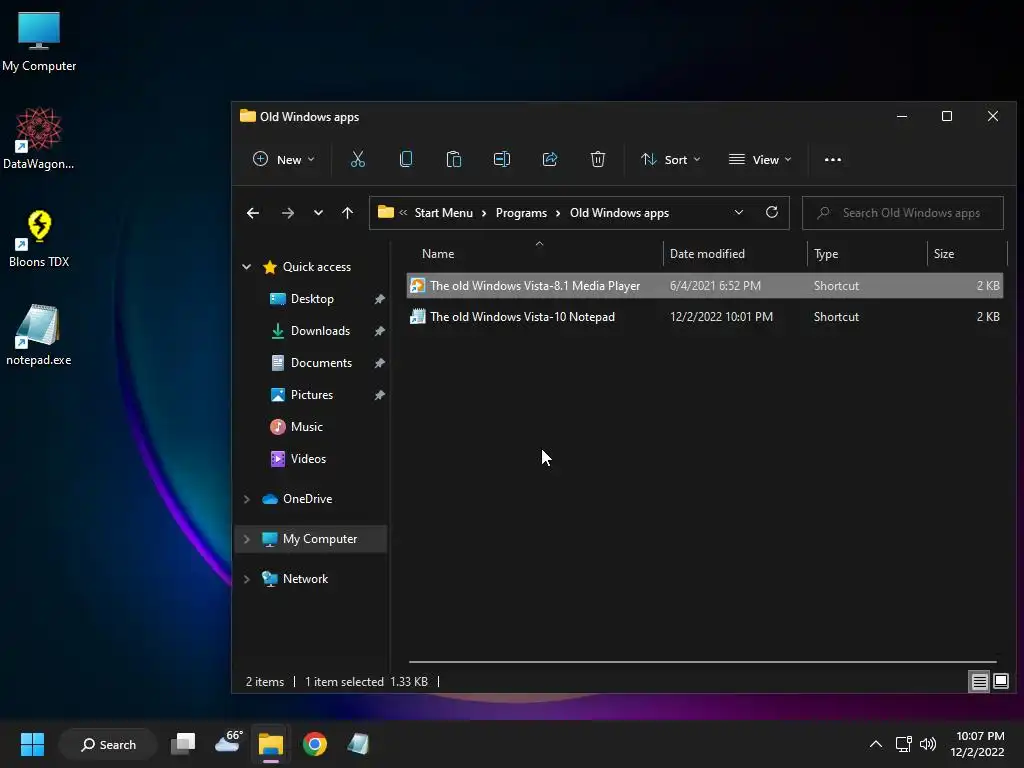
Task: Click the horizontal scrollbar in file list
Action: [703, 662]
